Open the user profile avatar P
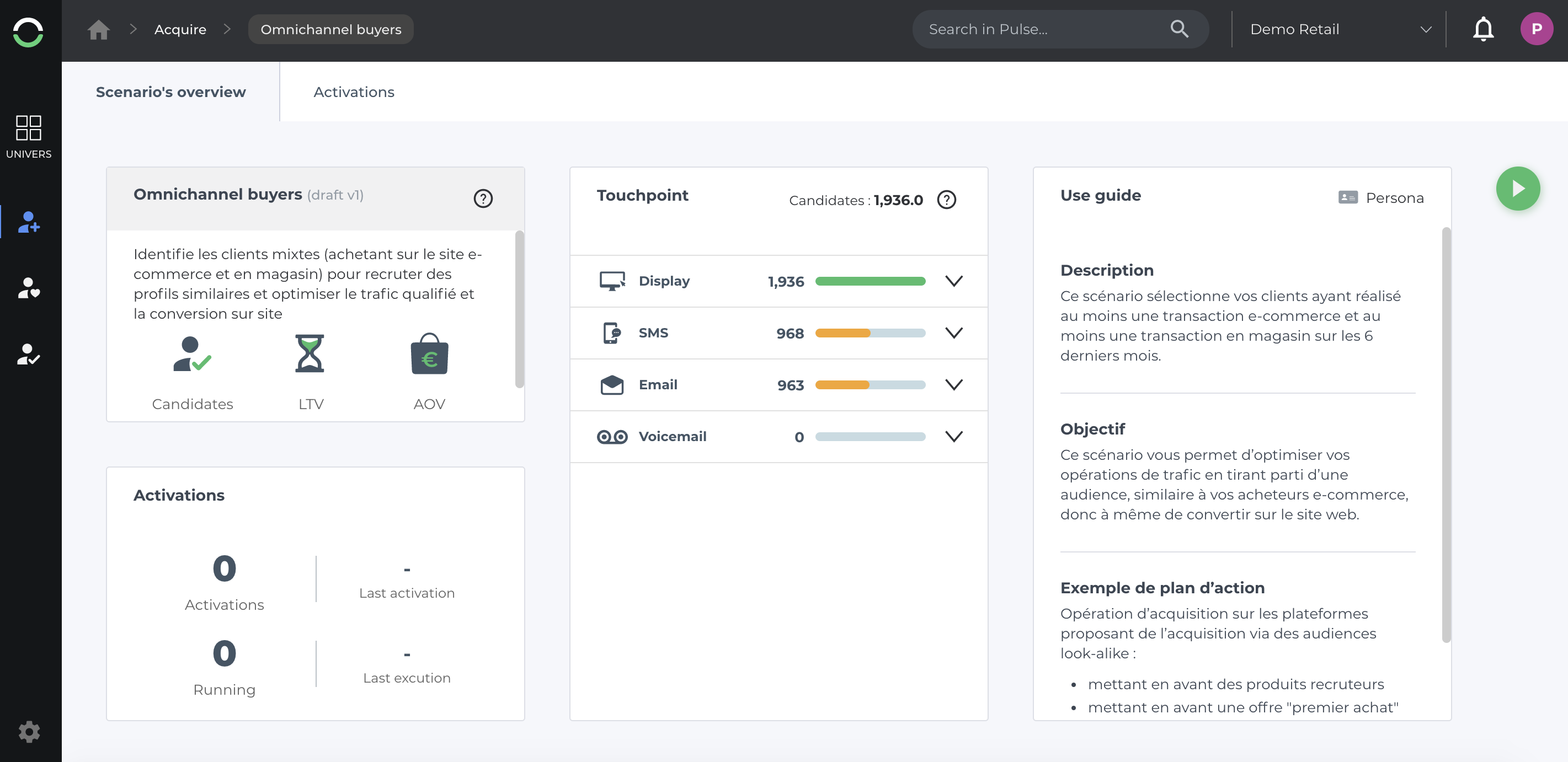 [x=1537, y=29]
